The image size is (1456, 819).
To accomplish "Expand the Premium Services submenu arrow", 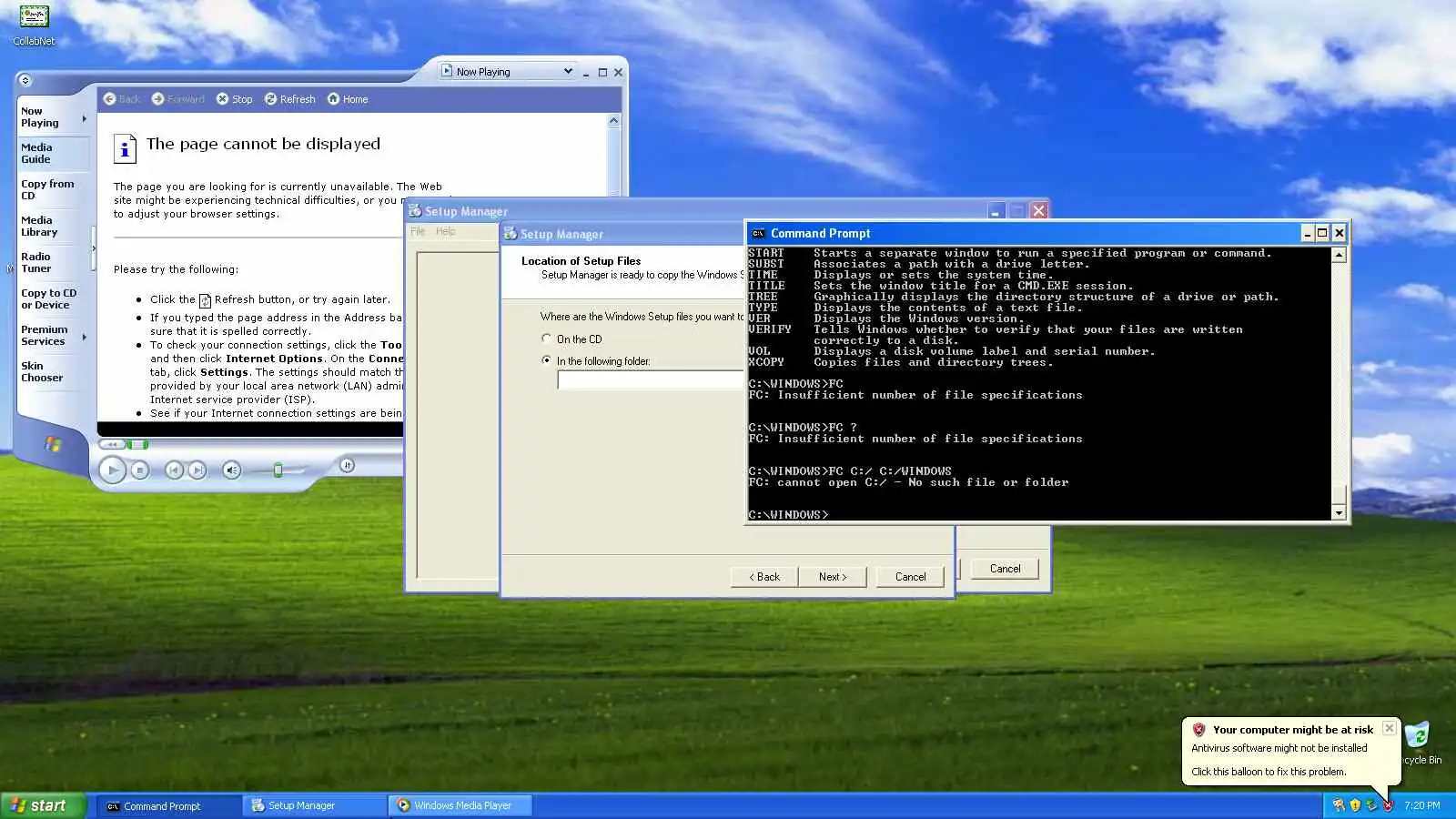I will 85,337.
